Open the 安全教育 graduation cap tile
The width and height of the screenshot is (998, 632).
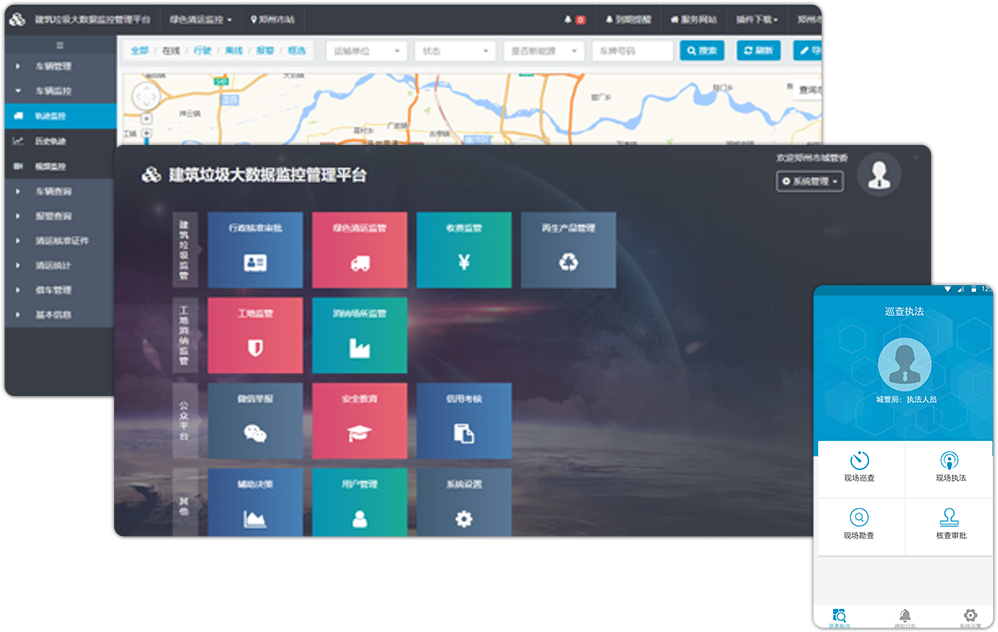point(359,421)
